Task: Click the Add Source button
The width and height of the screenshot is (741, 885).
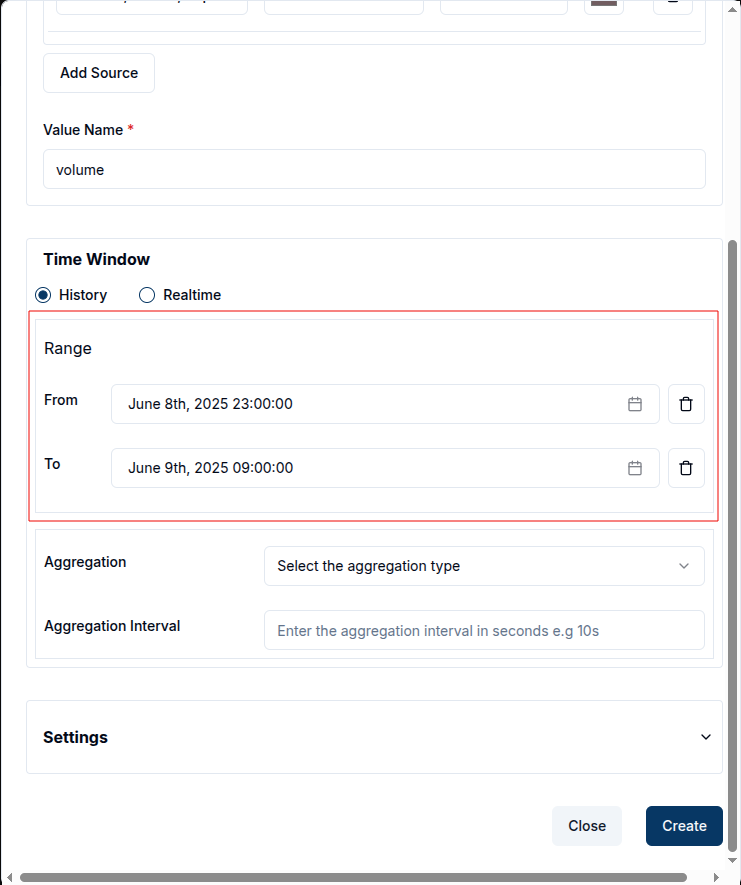Action: pos(99,73)
